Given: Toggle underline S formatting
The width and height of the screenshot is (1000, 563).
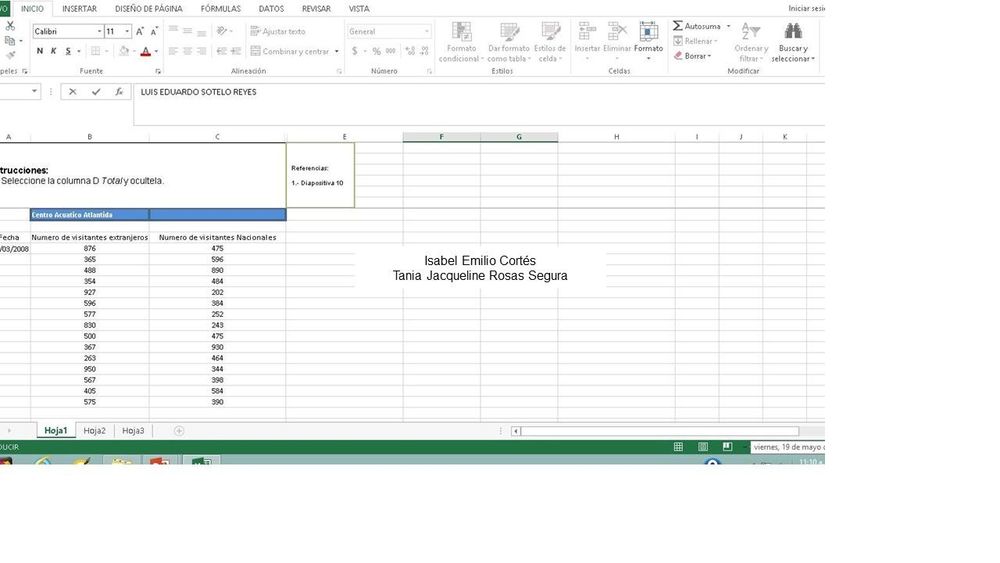Looking at the screenshot, I should tap(68, 51).
